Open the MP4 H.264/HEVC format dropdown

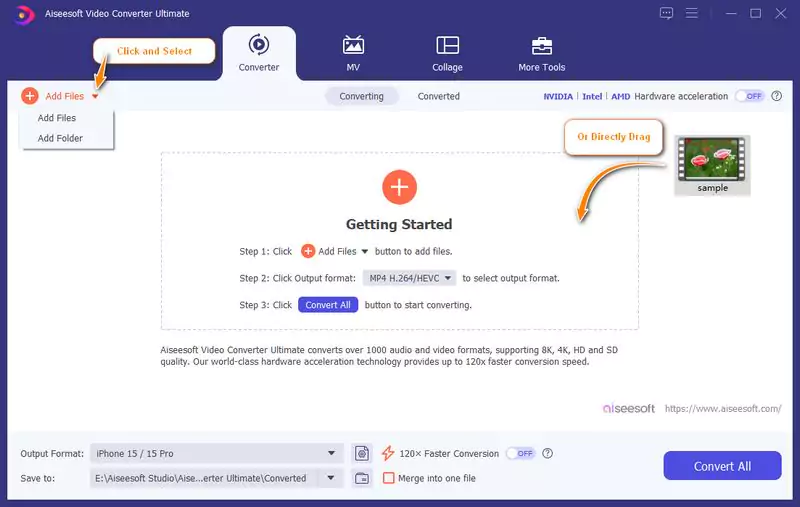409,278
